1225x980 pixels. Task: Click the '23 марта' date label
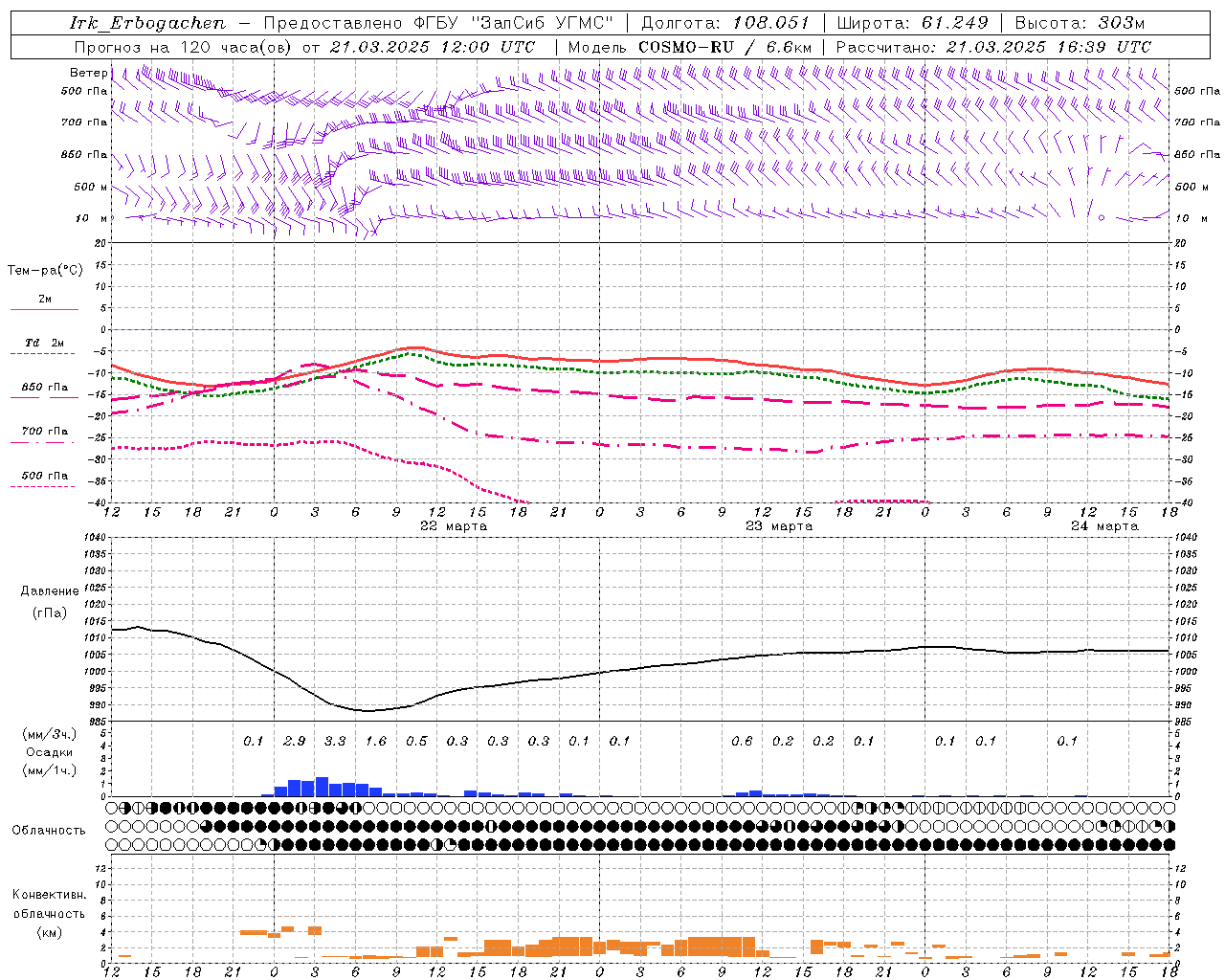(x=779, y=526)
